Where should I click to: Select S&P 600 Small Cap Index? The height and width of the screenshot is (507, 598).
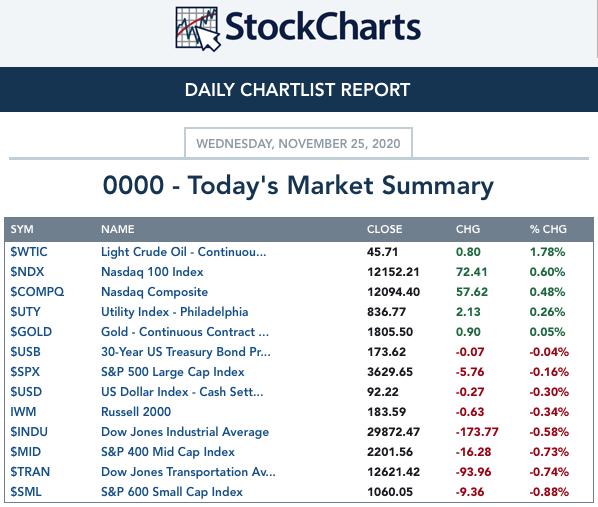tap(172, 492)
